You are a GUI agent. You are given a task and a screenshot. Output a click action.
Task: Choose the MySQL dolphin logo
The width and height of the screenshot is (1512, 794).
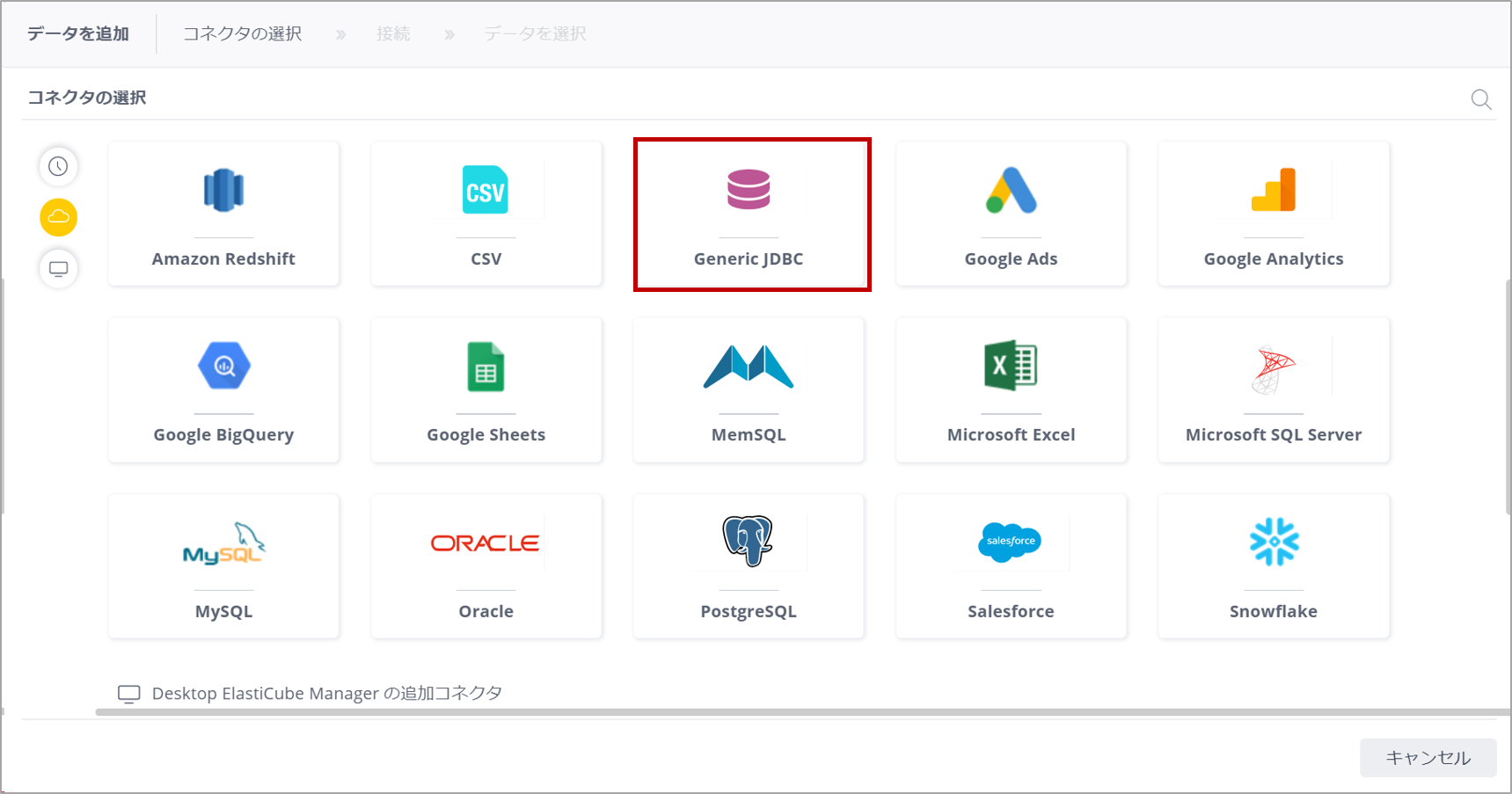click(223, 543)
